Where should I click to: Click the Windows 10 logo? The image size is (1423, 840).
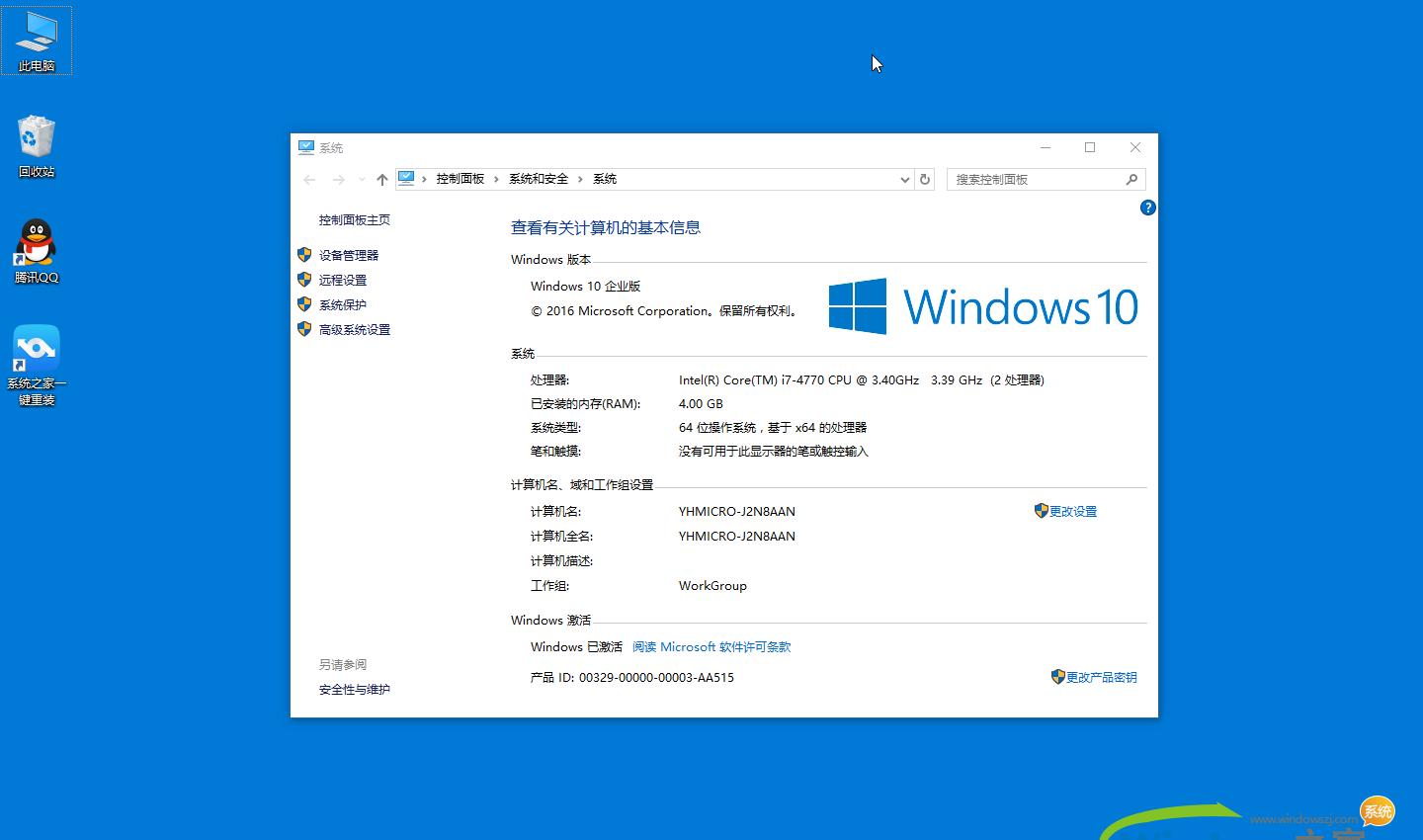[983, 305]
